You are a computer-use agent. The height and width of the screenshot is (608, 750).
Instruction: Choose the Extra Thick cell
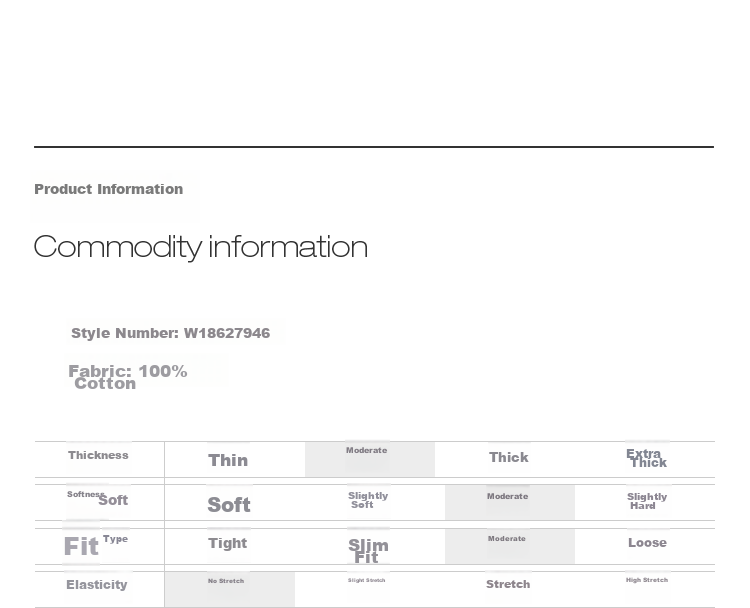point(647,458)
